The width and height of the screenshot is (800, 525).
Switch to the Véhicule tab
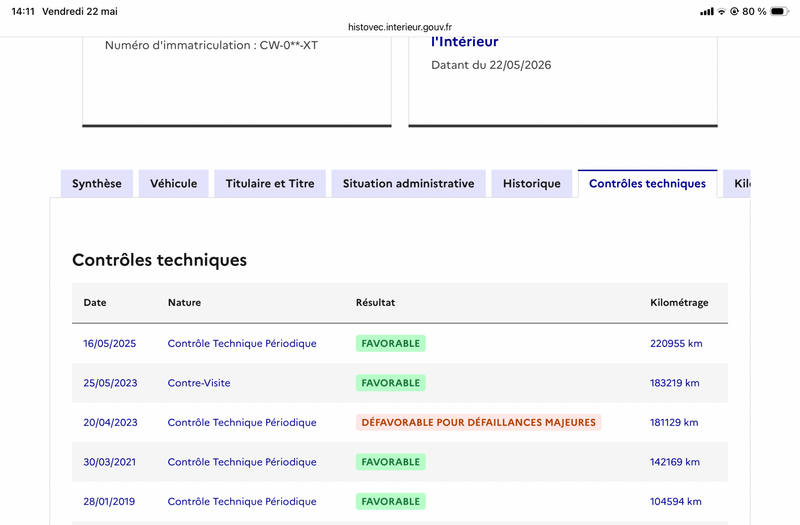pos(173,184)
